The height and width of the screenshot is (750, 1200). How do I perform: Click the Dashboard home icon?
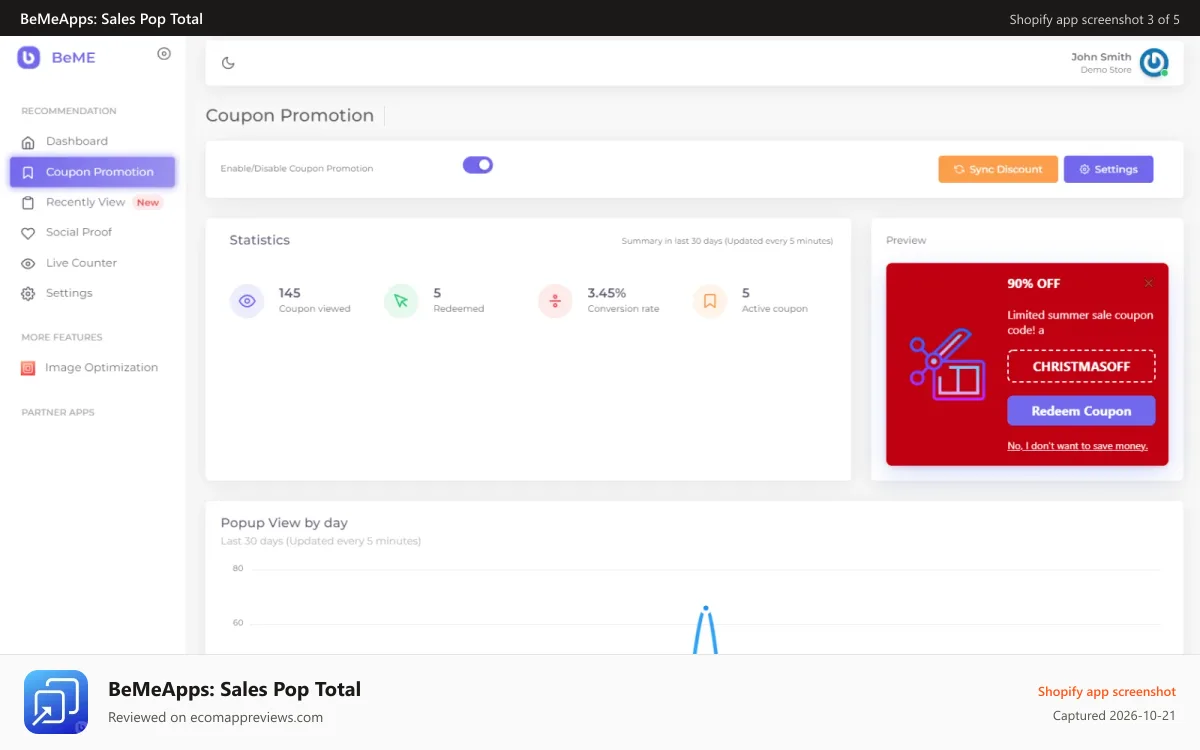(x=28, y=142)
